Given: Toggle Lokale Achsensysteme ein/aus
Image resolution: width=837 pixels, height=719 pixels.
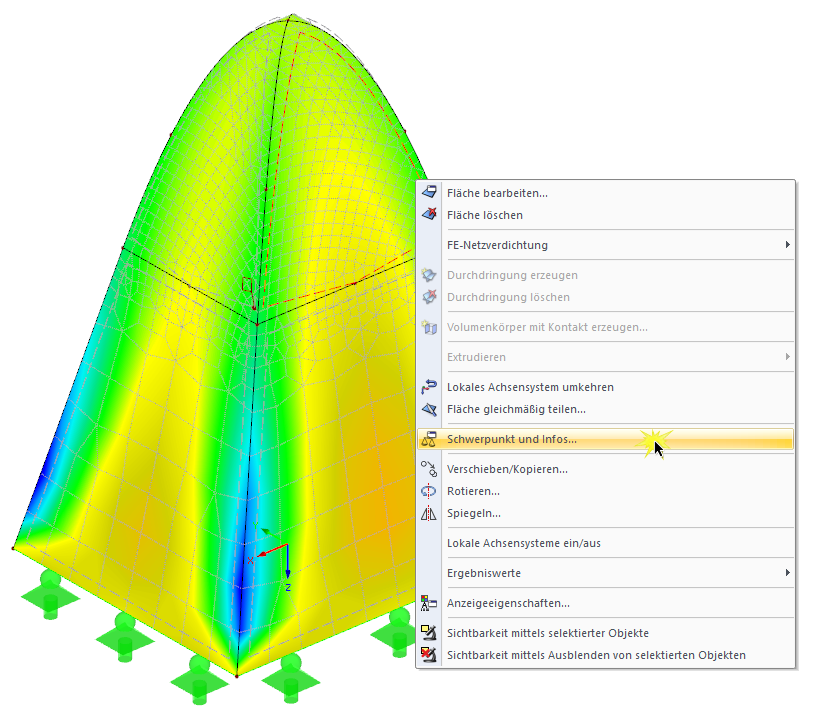Looking at the screenshot, I should 605,543.
